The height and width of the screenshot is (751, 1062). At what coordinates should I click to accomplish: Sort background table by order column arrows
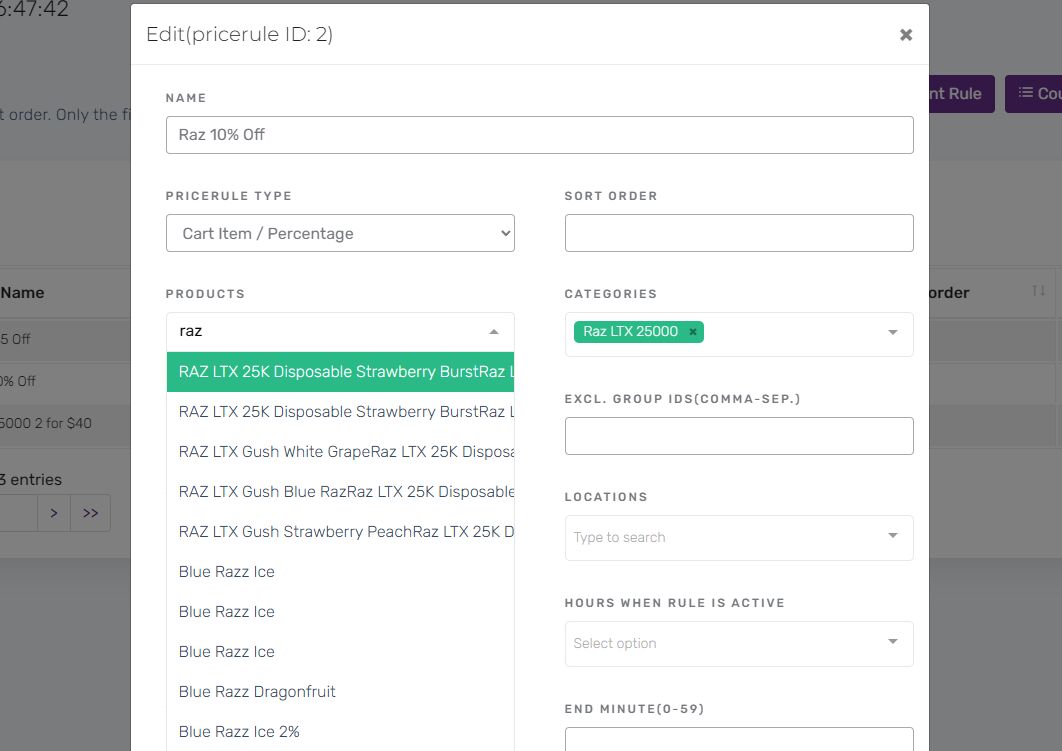tap(1038, 291)
